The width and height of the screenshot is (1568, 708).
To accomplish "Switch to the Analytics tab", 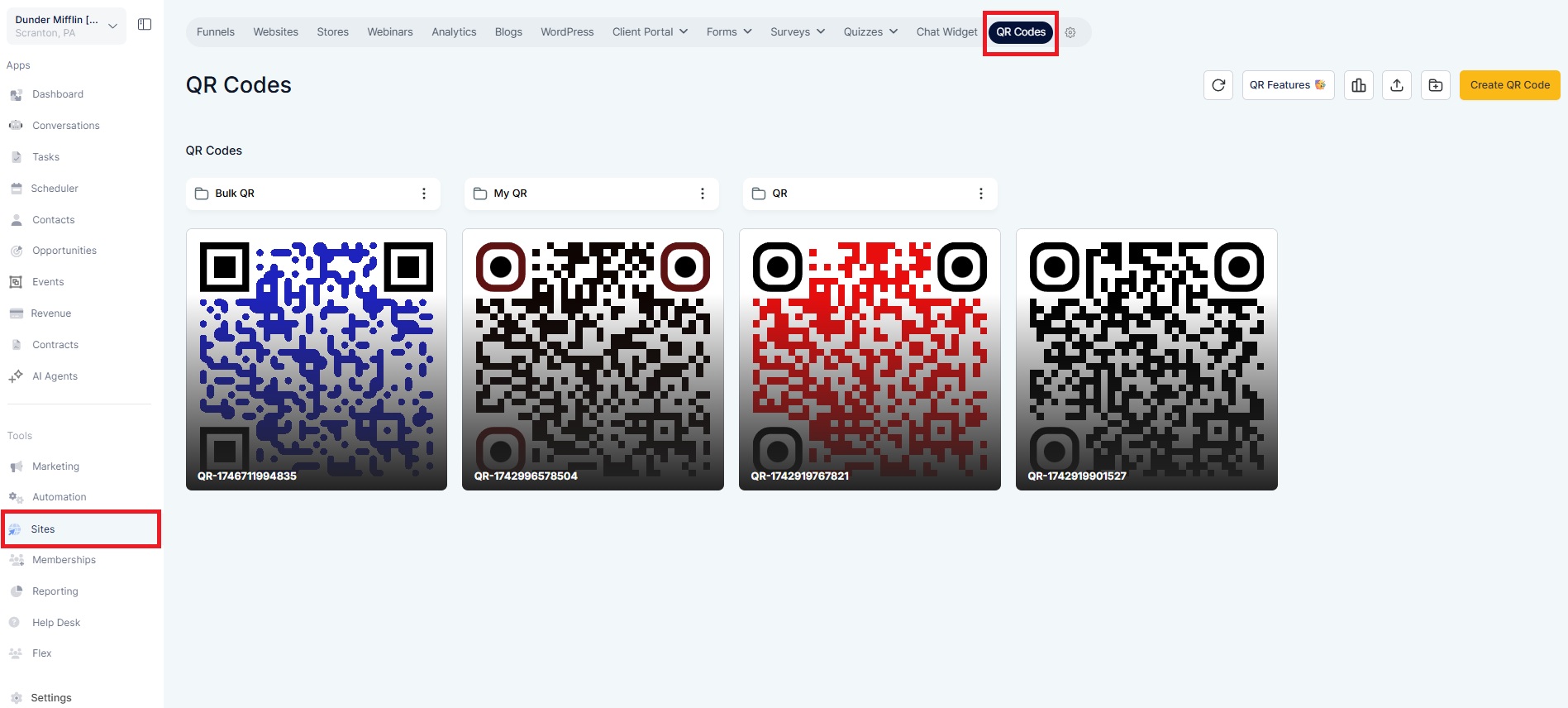I will click(454, 32).
